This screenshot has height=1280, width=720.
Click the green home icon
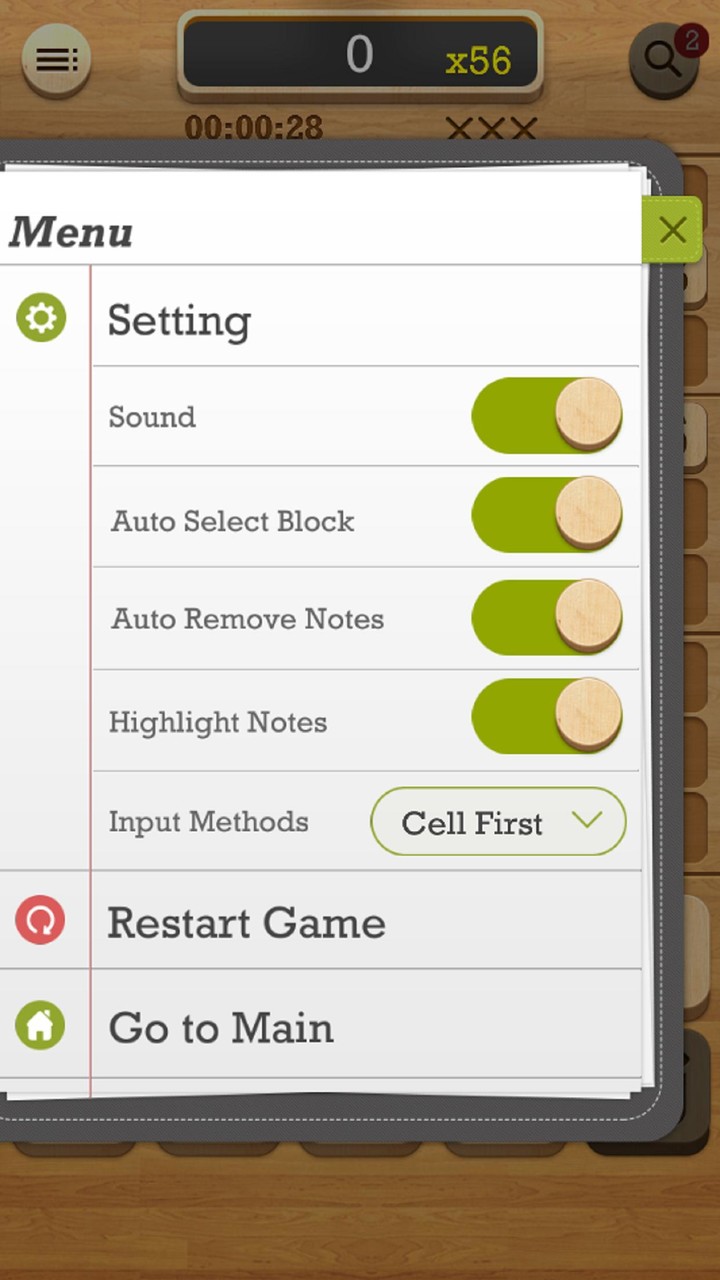42,1026
